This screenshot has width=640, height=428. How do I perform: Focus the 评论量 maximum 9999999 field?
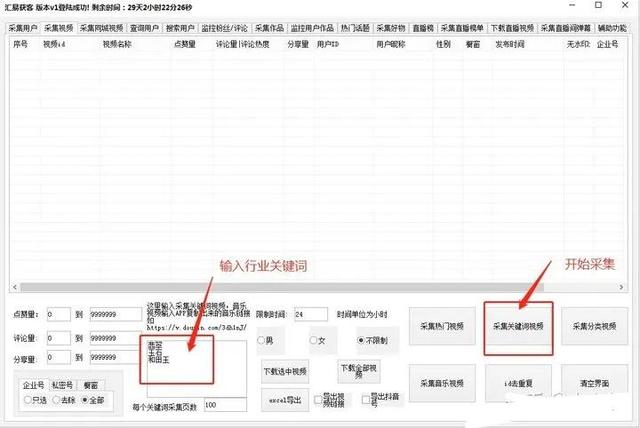pyautogui.click(x=116, y=338)
